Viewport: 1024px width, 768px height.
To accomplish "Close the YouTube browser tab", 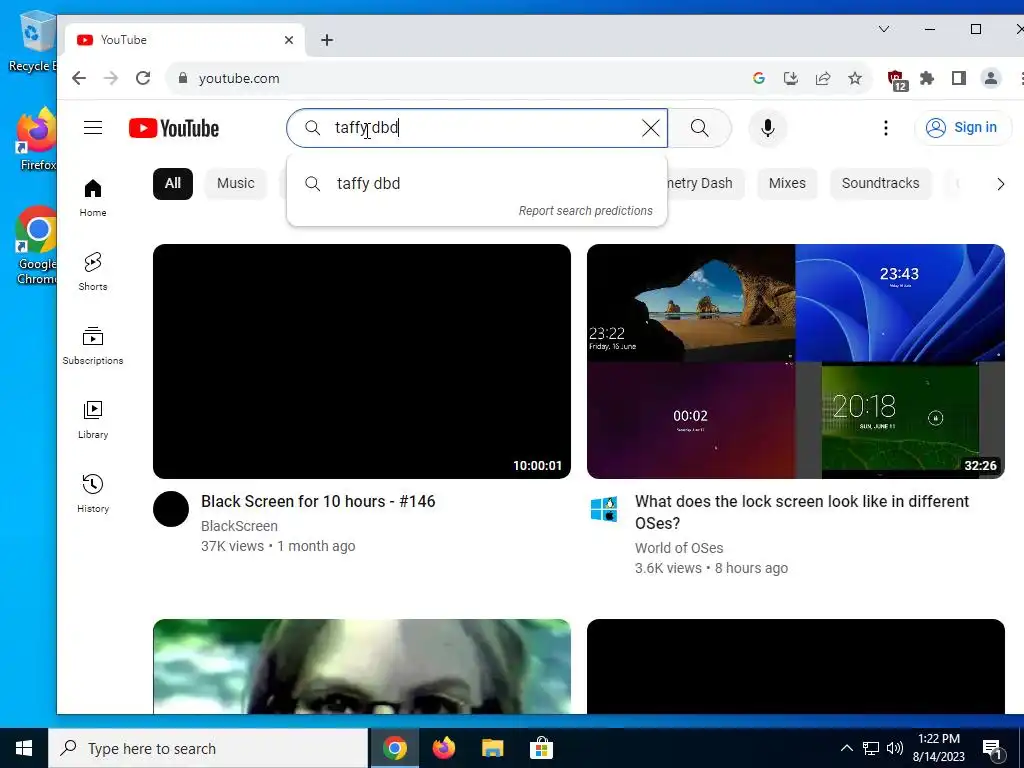I will (x=289, y=40).
